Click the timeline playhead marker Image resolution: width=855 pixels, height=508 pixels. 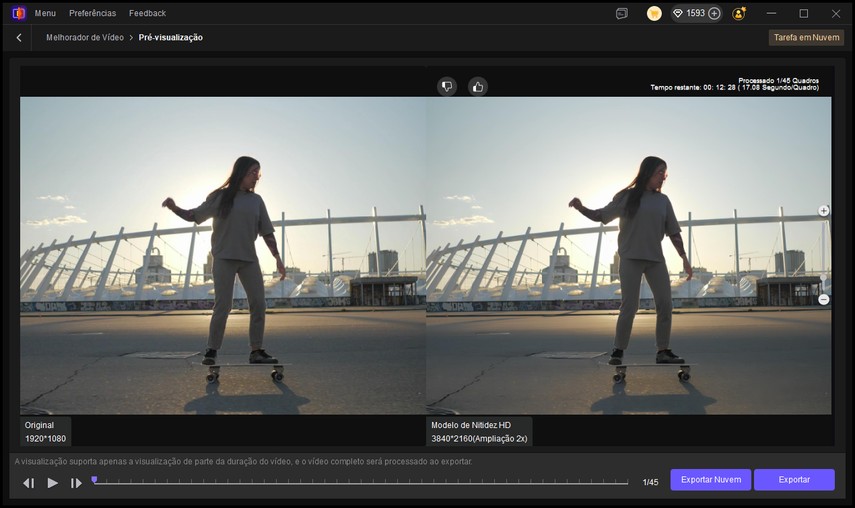pos(94,480)
